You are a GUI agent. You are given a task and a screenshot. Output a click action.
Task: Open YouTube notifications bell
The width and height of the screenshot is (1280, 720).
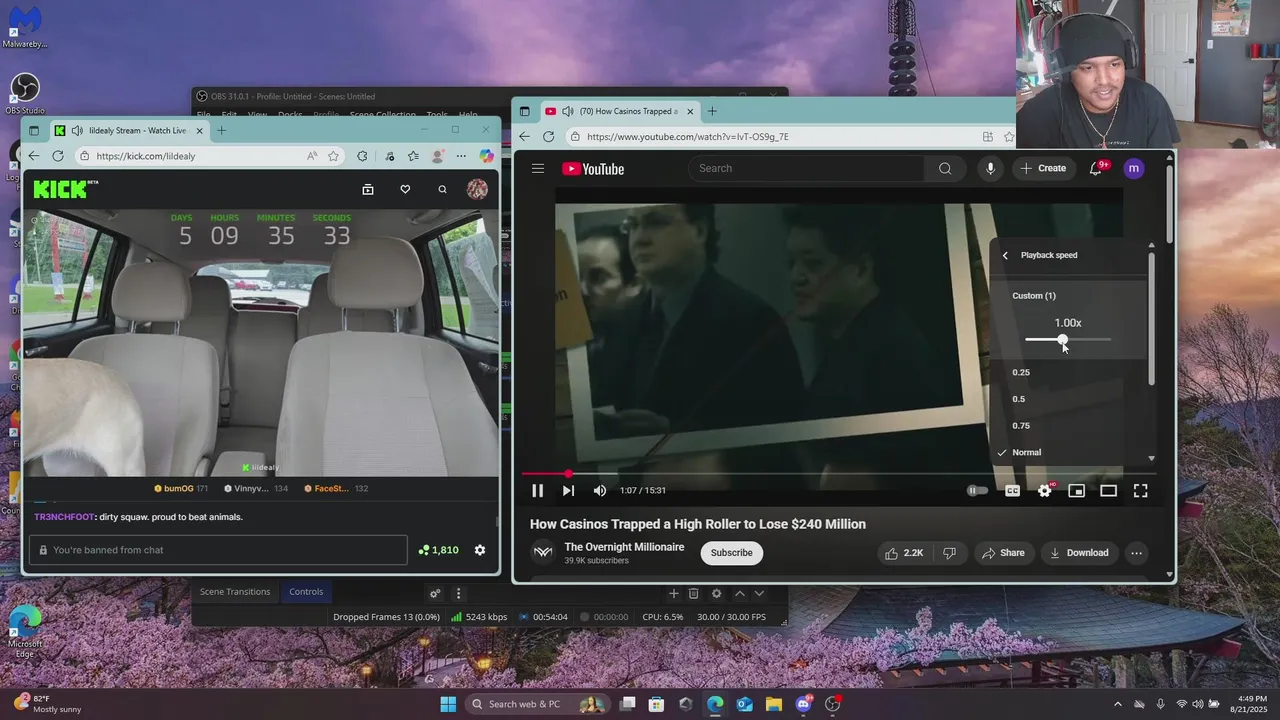point(1095,168)
